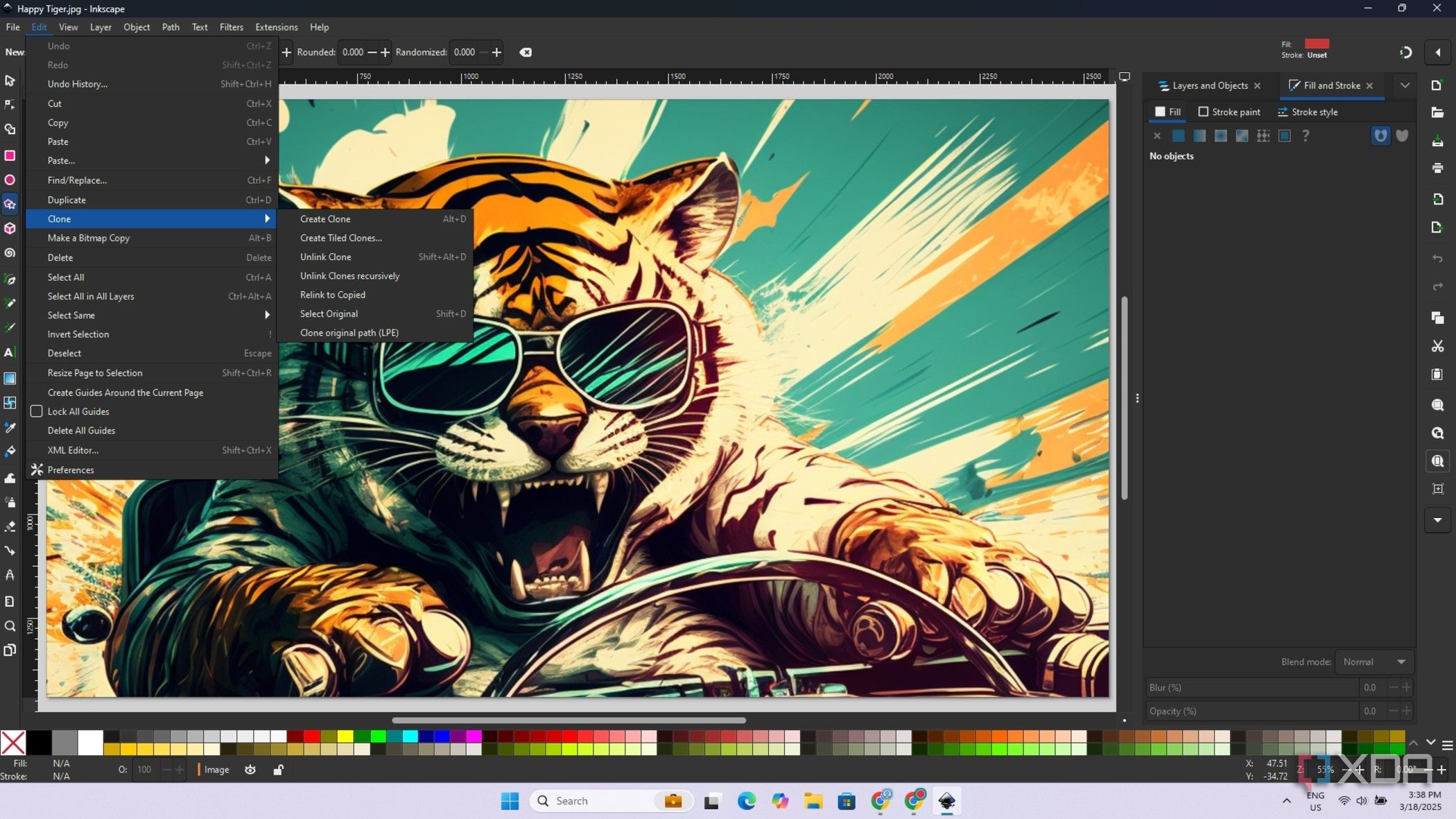This screenshot has width=1456, height=819.
Task: Select the Pages tool
Action: (10, 650)
